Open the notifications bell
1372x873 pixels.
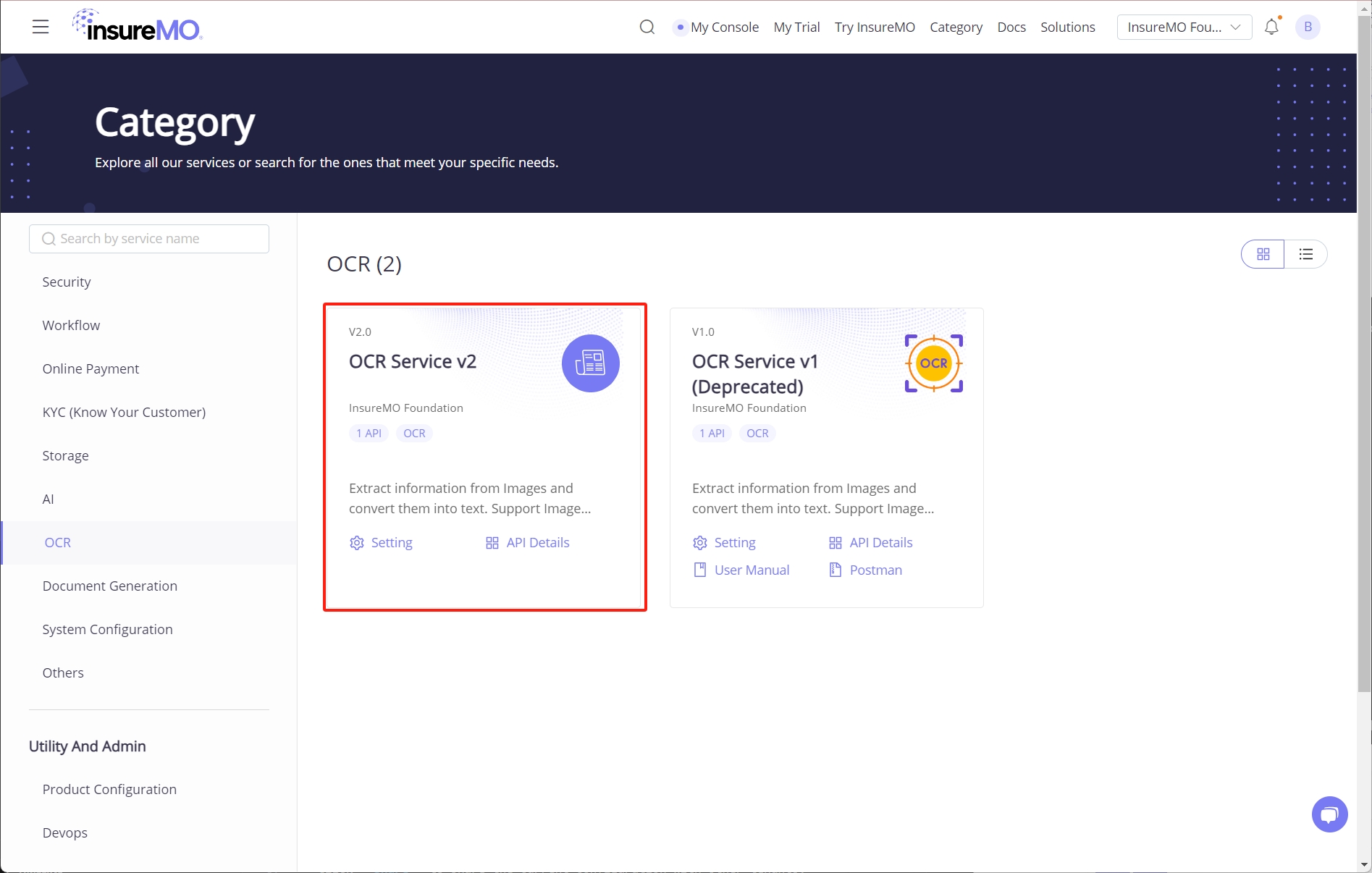pyautogui.click(x=1271, y=27)
